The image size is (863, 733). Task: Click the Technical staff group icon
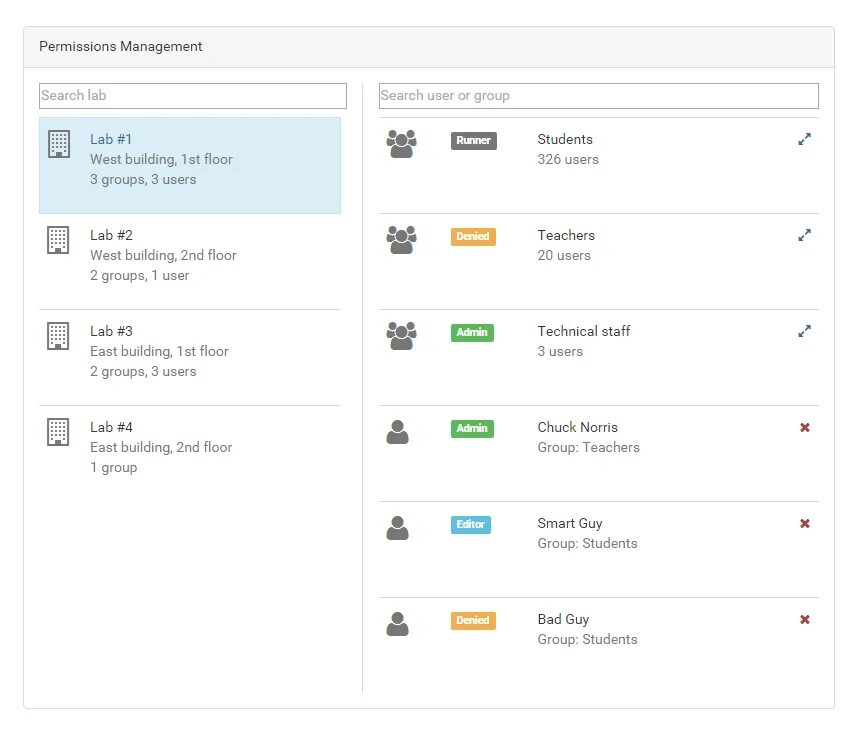(x=401, y=336)
